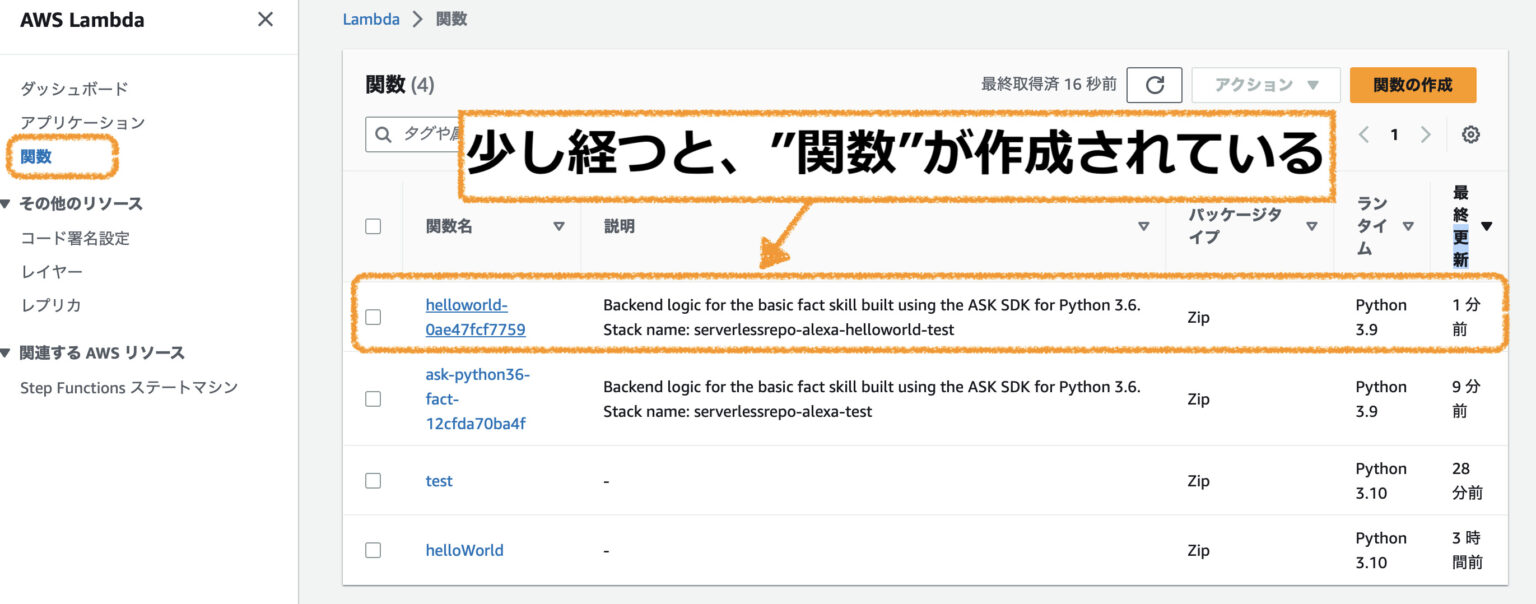Go to next page with right arrow
This screenshot has height=604, width=1536.
point(1426,133)
